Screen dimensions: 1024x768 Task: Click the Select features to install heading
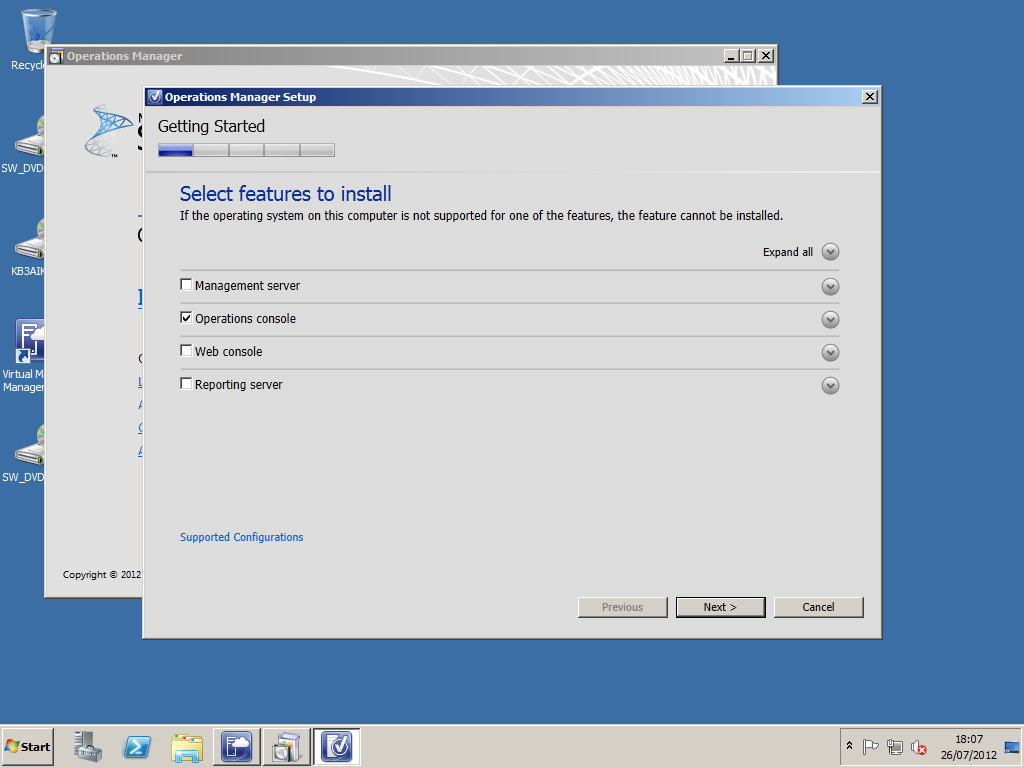pyautogui.click(x=285, y=194)
